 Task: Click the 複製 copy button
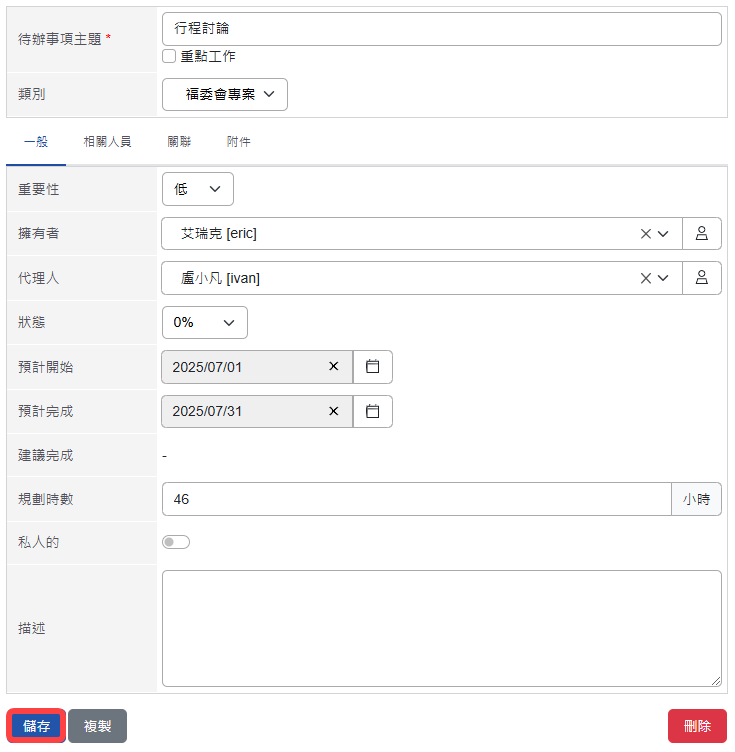pos(97,726)
